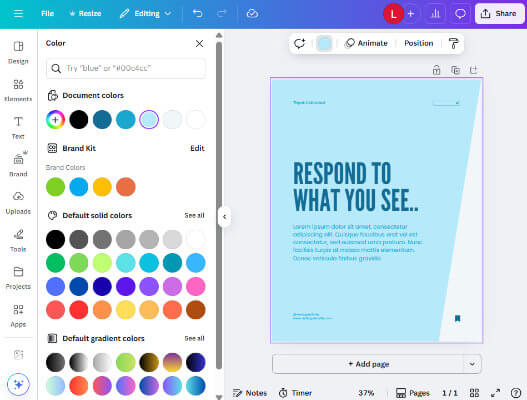
Task: Select the dark blue document color
Action: pyautogui.click(x=102, y=119)
